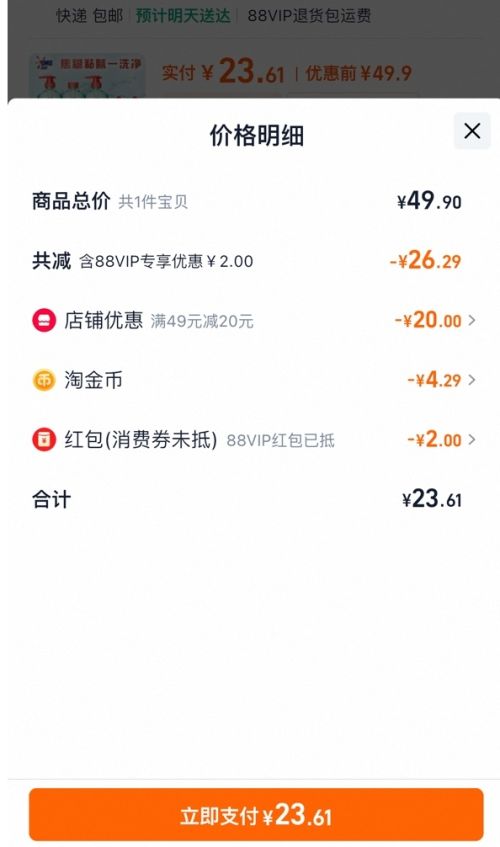Tap 立即支付 ¥23.61 pay button
Viewport: 500px width, 847px height.
click(x=256, y=815)
